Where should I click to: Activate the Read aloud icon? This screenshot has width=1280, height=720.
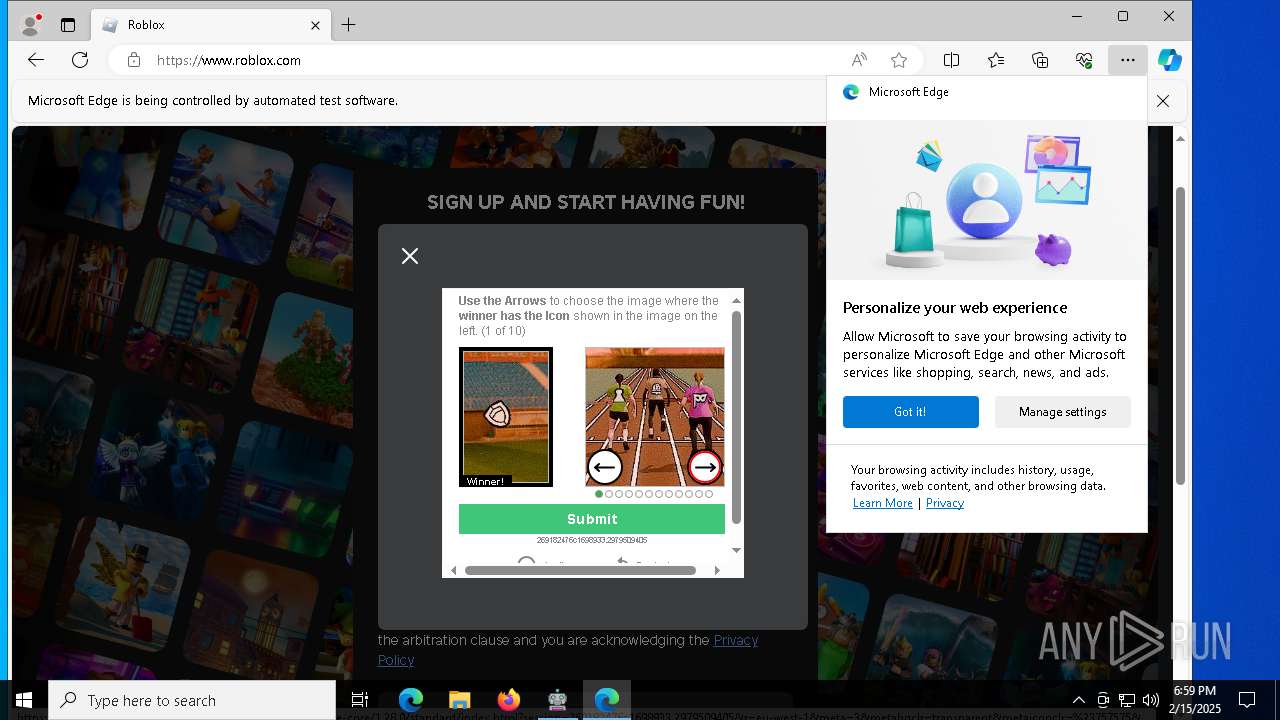[859, 60]
